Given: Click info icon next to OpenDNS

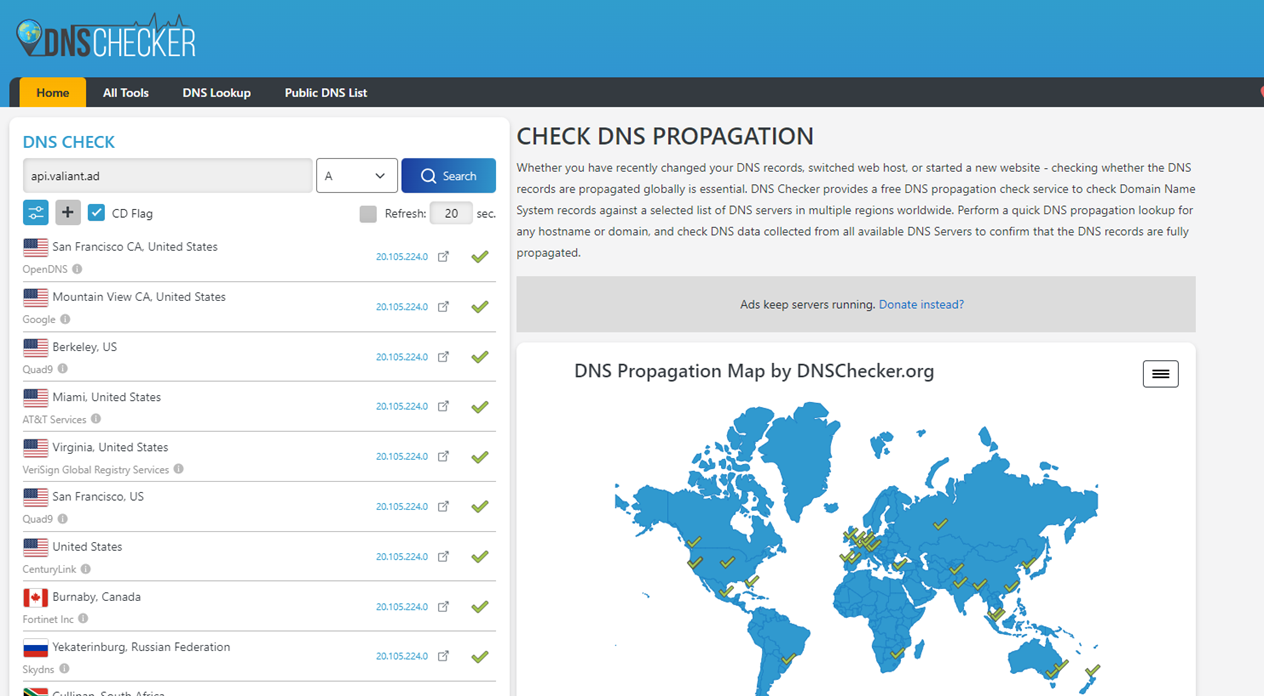Looking at the screenshot, I should pyautogui.click(x=77, y=269).
